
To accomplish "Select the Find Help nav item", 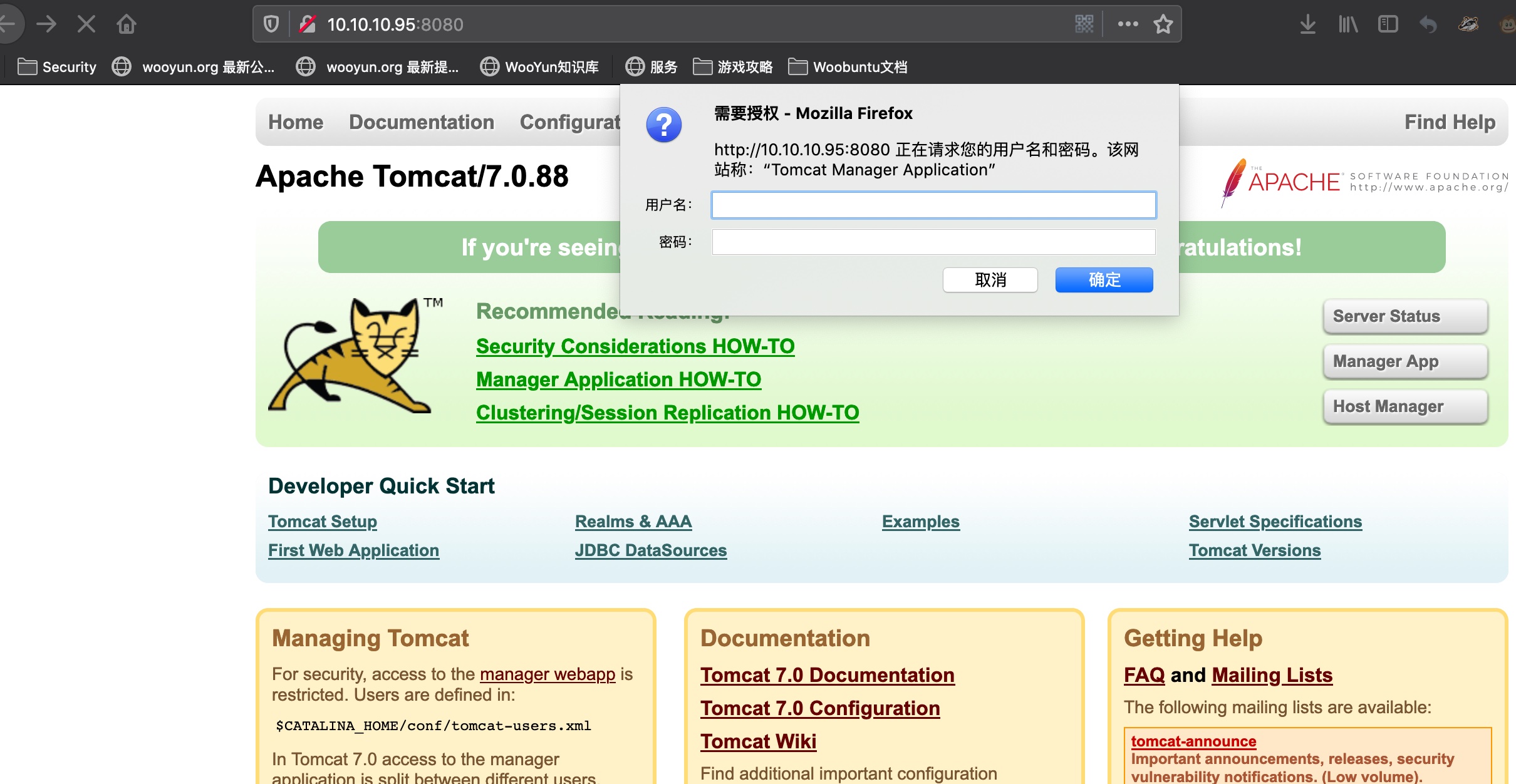I will [x=1450, y=122].
